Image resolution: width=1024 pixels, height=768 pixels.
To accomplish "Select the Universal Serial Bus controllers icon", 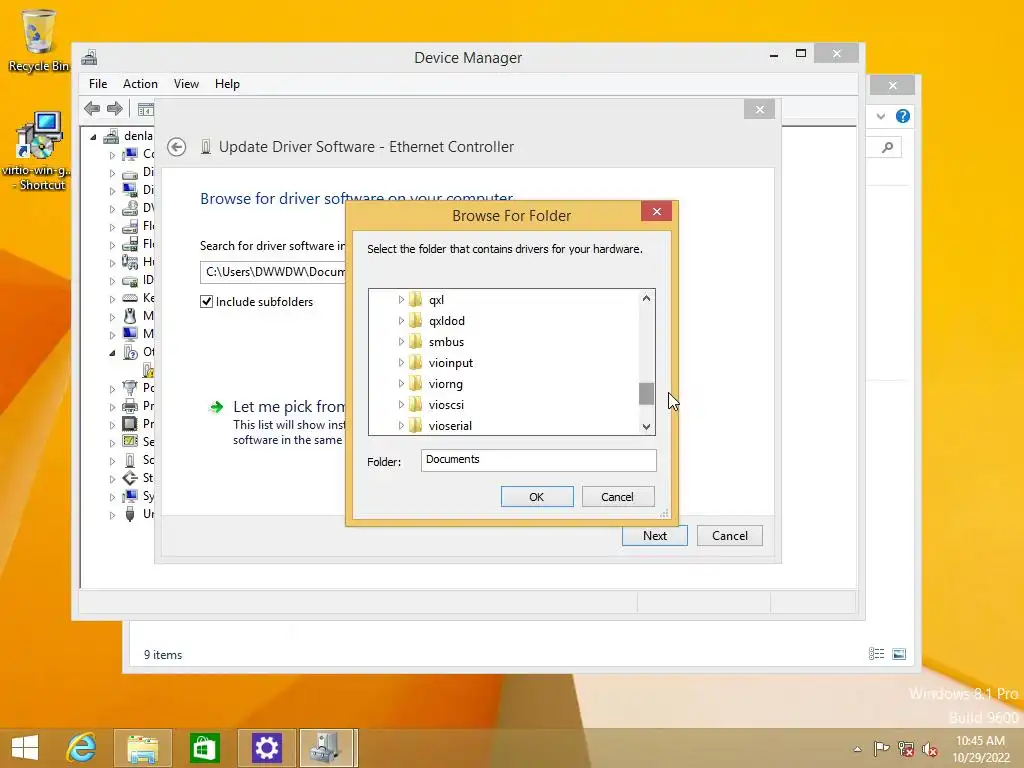I will coord(130,514).
